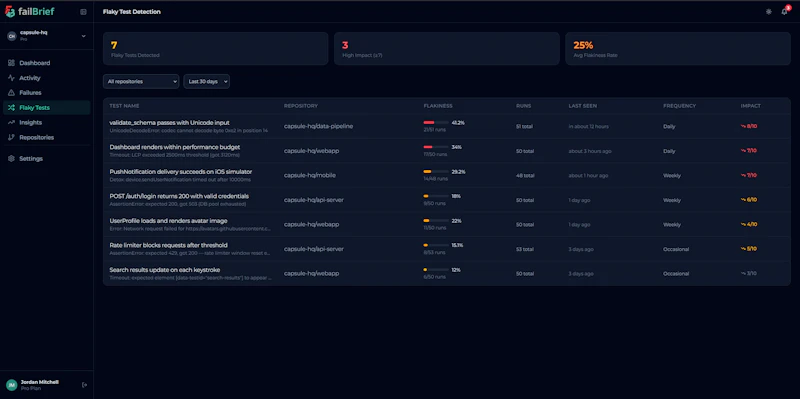
Task: Click the UnicodeDecodeError message text
Action: [188, 131]
